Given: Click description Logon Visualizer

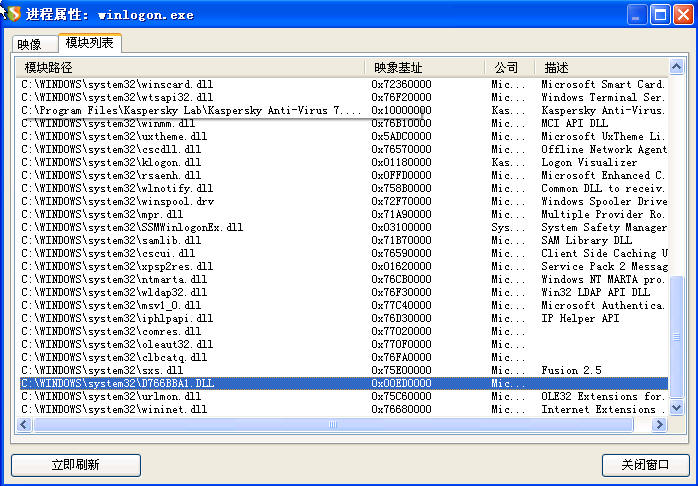Looking at the screenshot, I should (x=589, y=162).
